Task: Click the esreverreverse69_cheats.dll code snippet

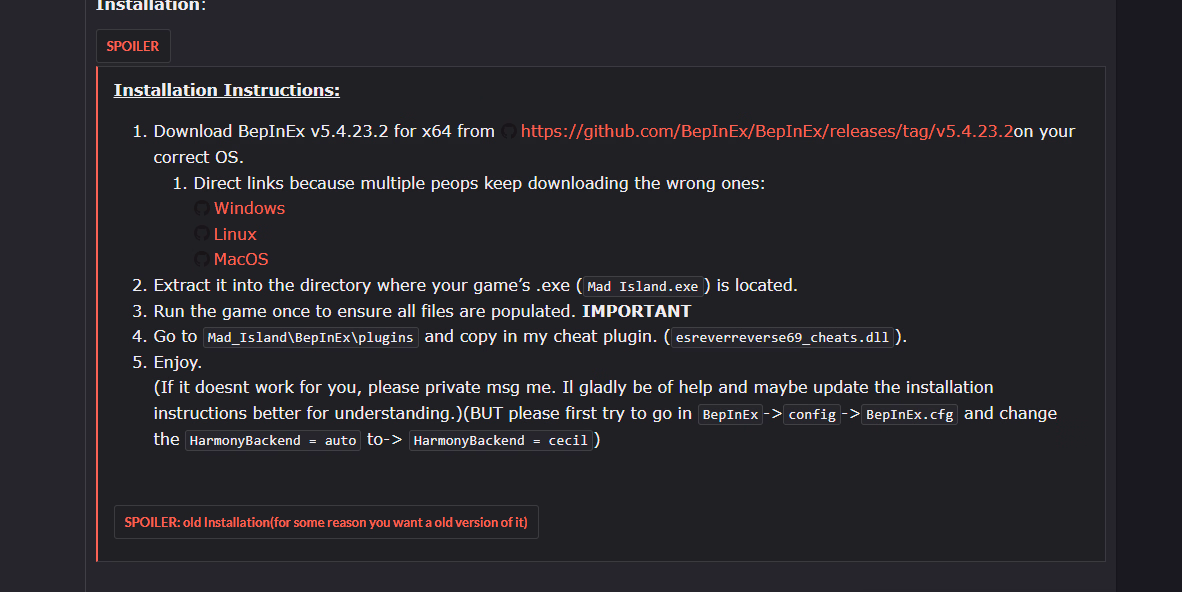Action: pyautogui.click(x=782, y=338)
